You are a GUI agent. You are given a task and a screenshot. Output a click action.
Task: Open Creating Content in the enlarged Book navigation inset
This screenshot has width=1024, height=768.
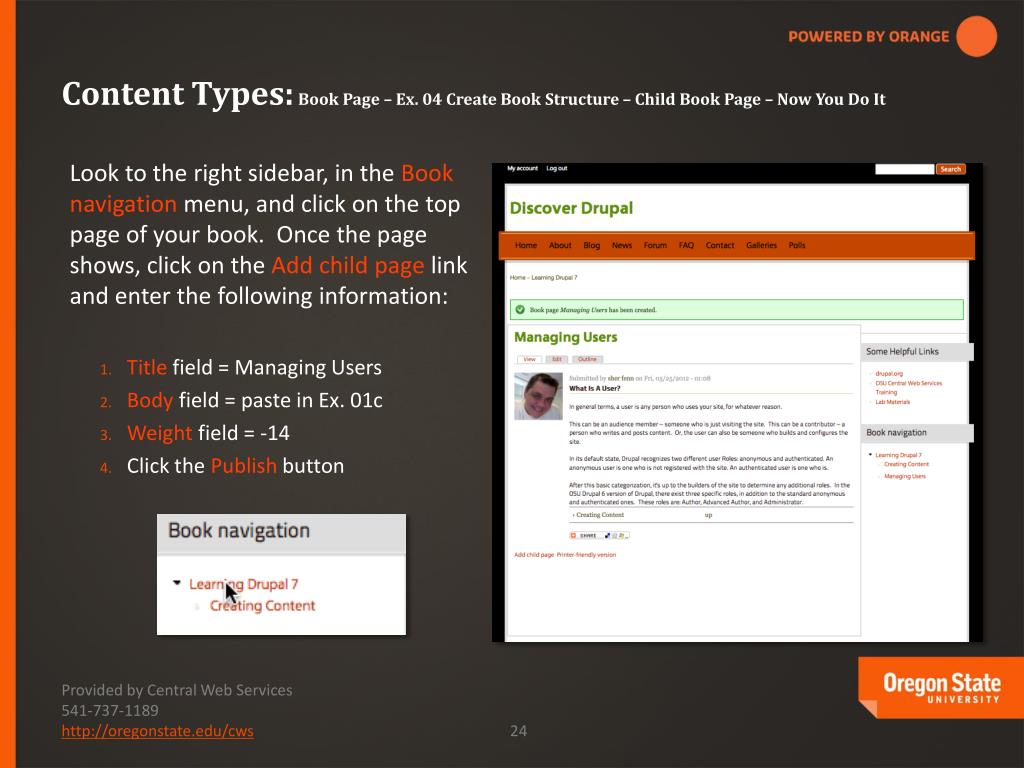263,605
